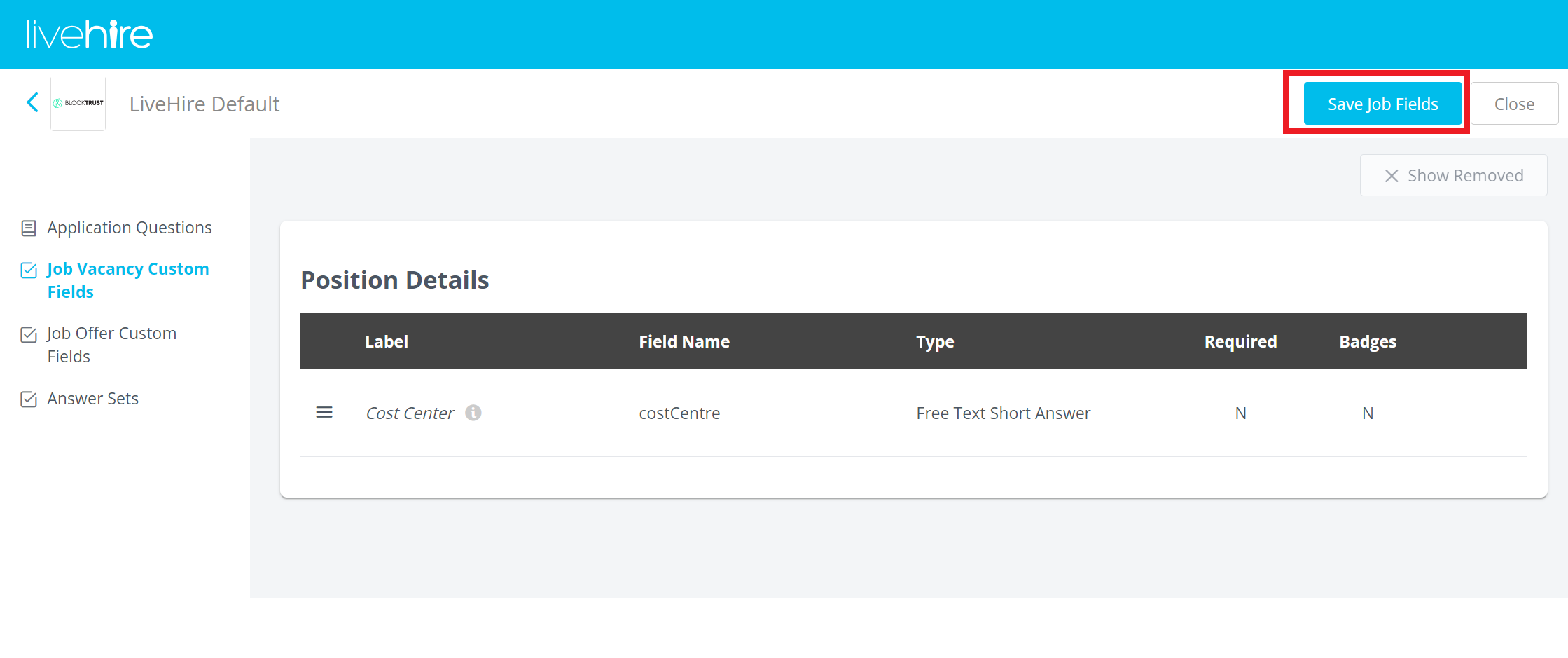This screenshot has width=1568, height=658.
Task: Click the info icon next to Cost Center
Action: (x=473, y=413)
